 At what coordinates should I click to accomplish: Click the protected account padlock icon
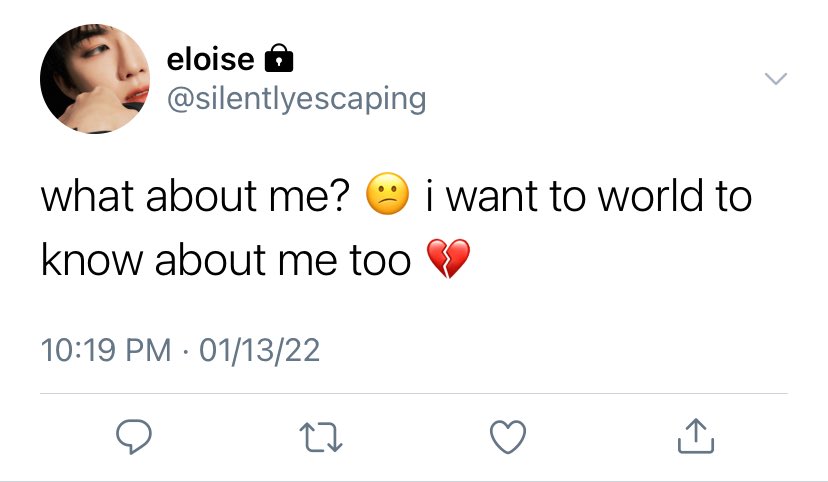(x=278, y=58)
